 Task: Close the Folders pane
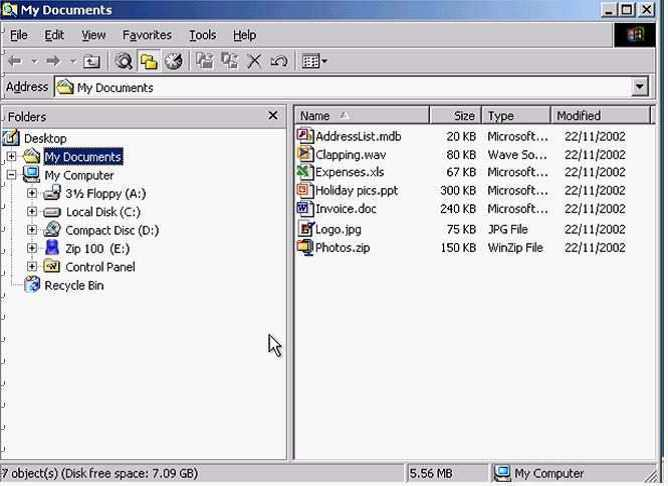pos(273,116)
